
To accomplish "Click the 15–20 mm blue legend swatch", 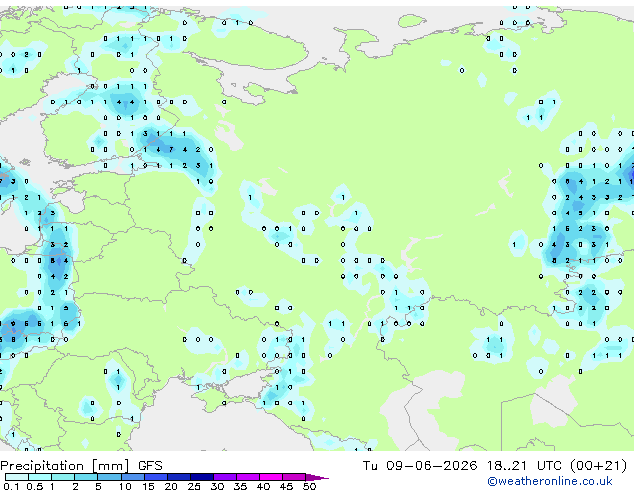I will click(x=156, y=477).
